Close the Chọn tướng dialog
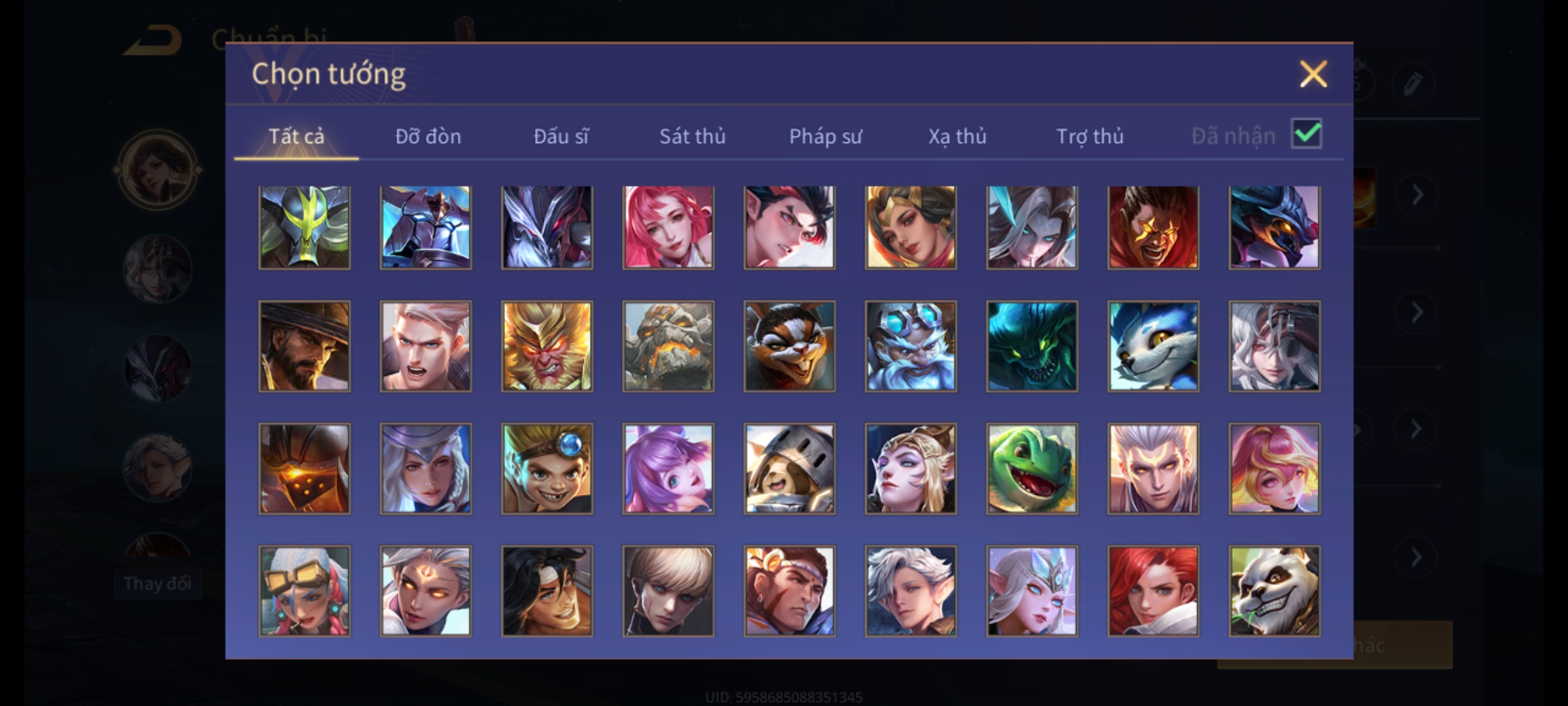Image resolution: width=1568 pixels, height=706 pixels. (1313, 74)
